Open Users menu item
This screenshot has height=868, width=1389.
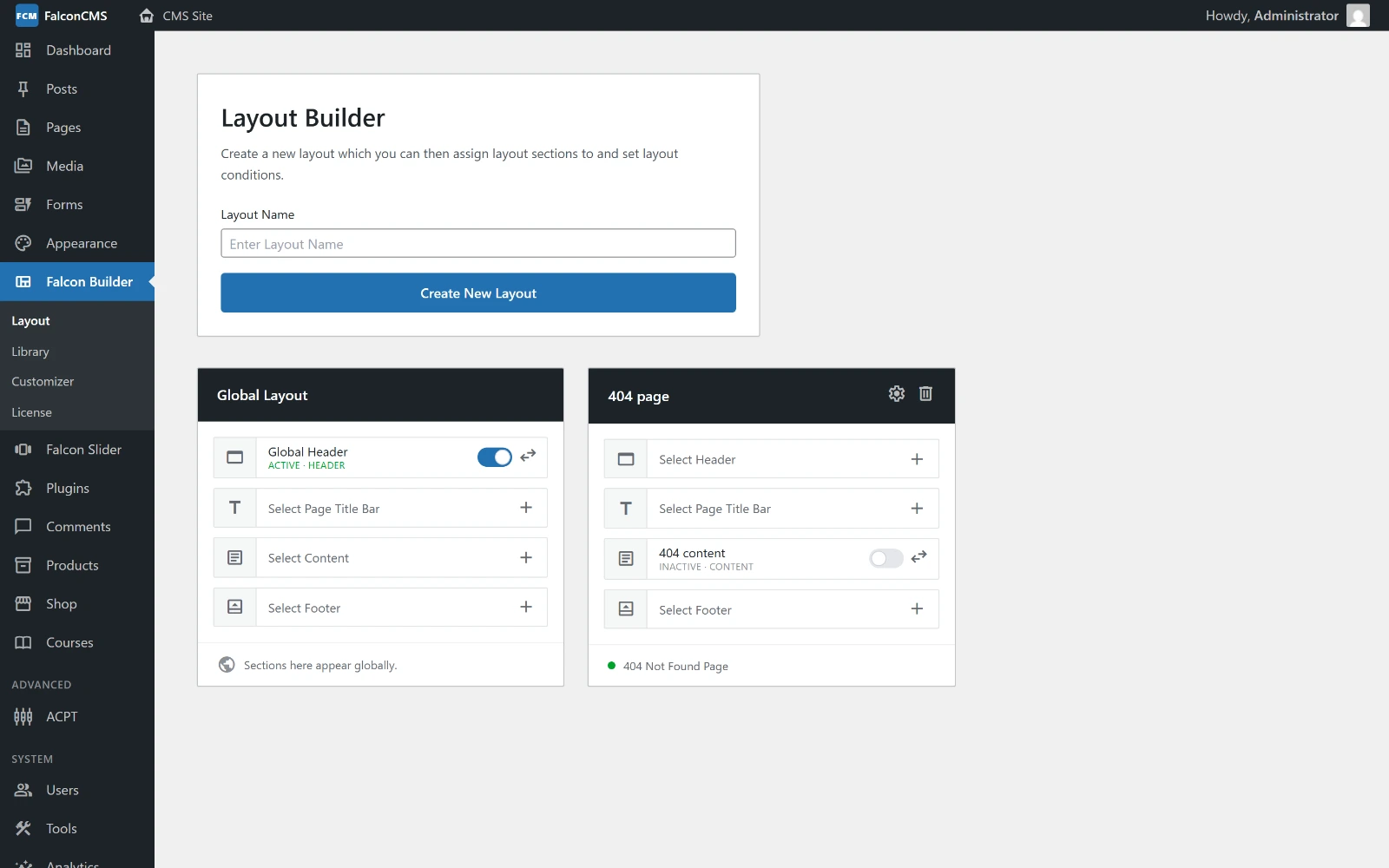[x=77, y=790]
